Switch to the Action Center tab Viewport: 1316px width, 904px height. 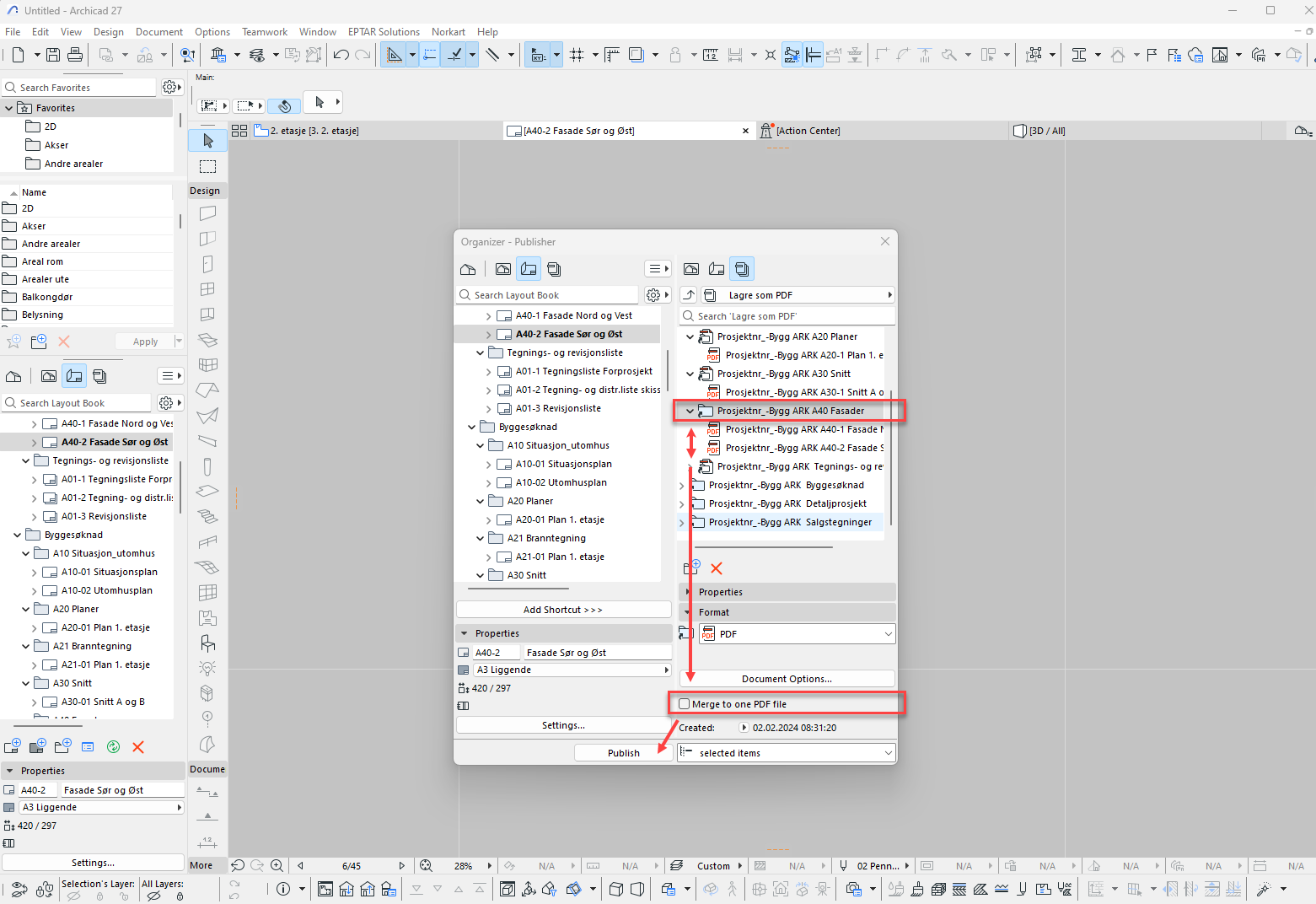pos(807,131)
